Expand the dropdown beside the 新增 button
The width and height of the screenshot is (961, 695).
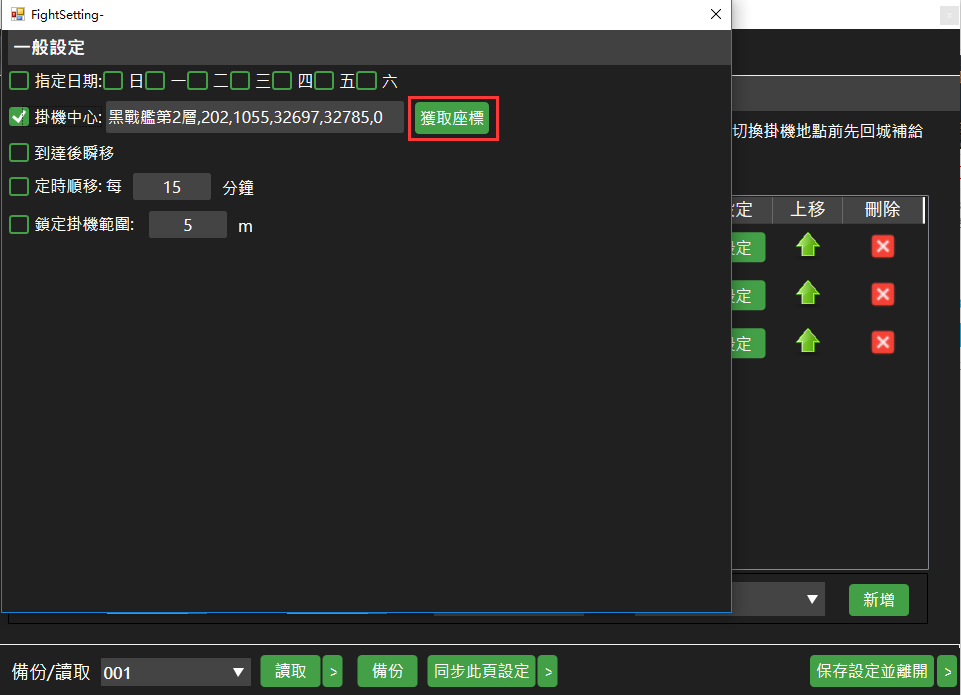pos(812,600)
